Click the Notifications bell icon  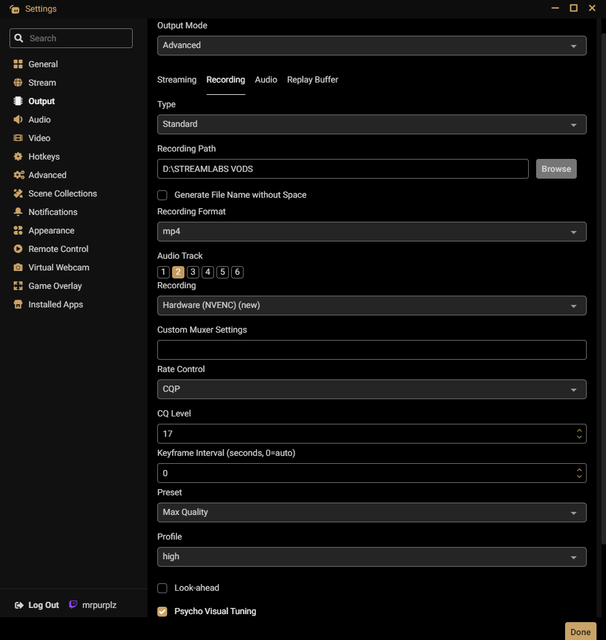point(18,212)
